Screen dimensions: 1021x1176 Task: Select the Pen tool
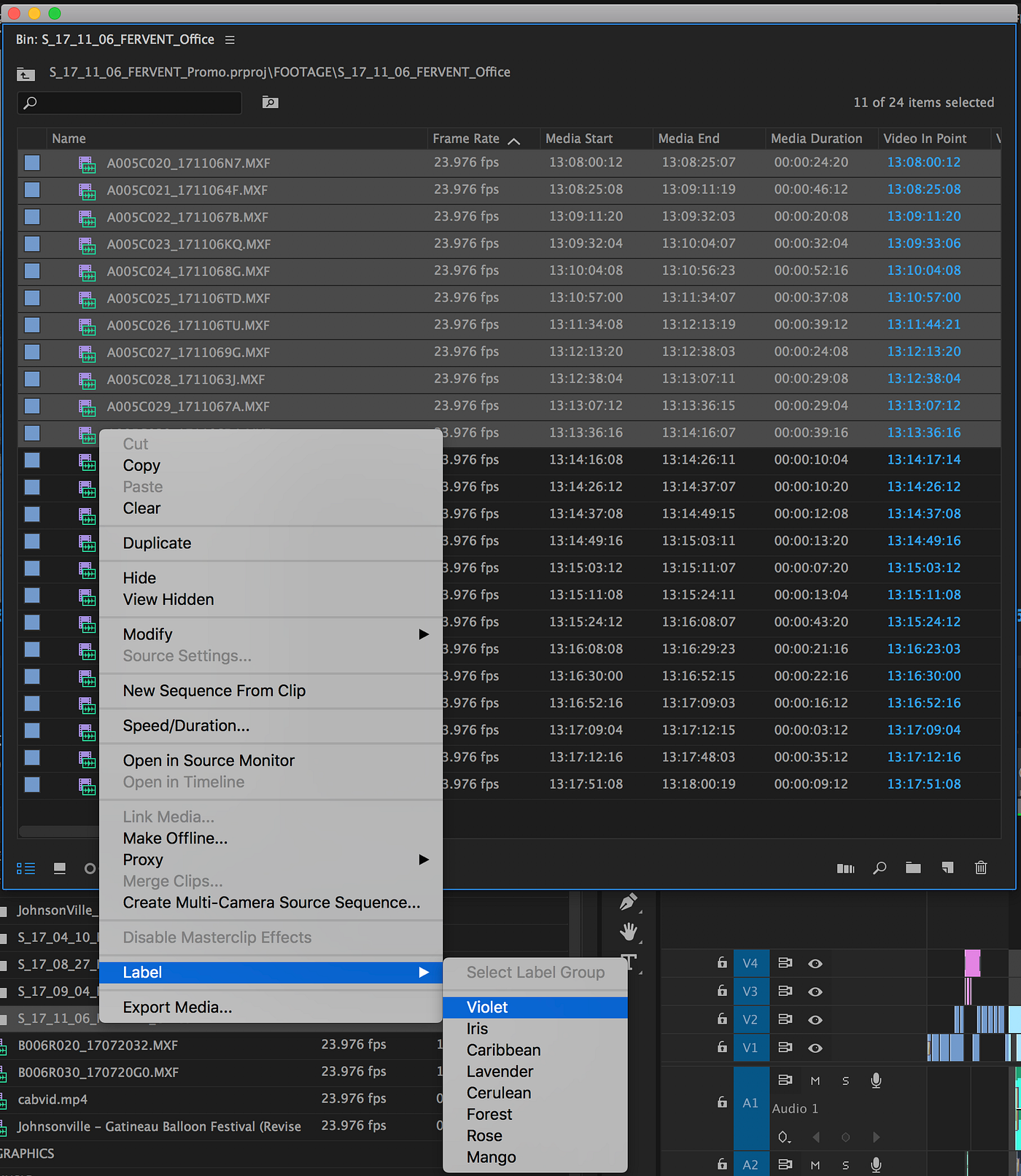[x=629, y=902]
